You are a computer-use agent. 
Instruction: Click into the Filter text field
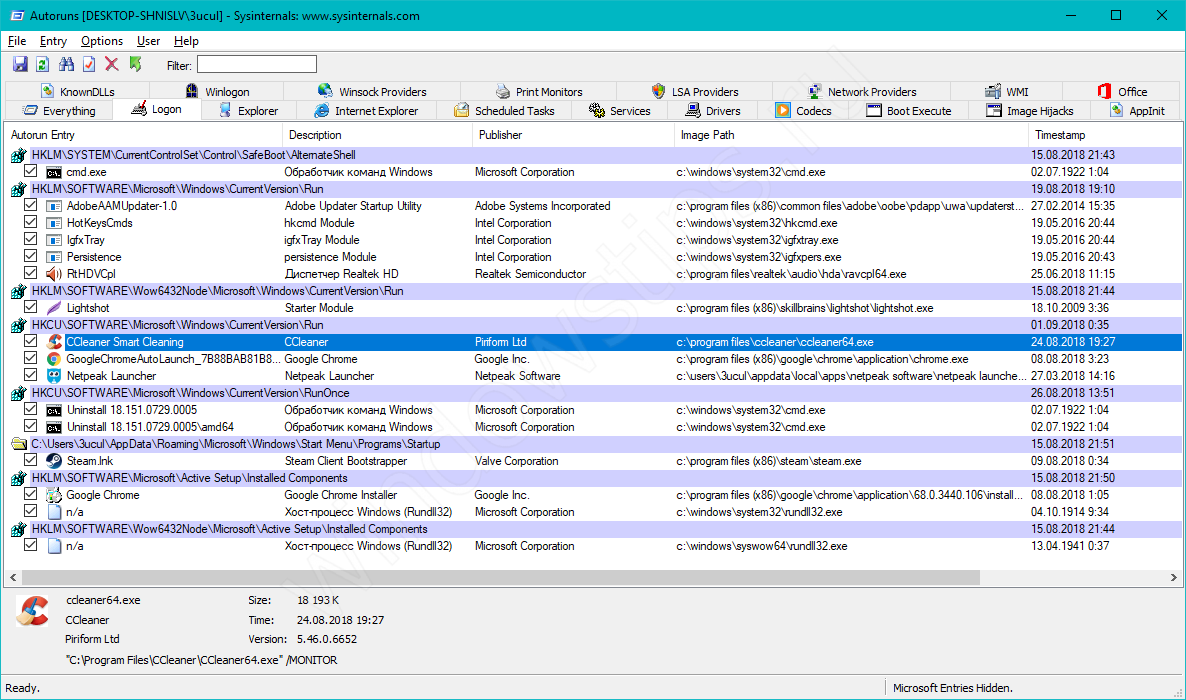pyautogui.click(x=256, y=65)
